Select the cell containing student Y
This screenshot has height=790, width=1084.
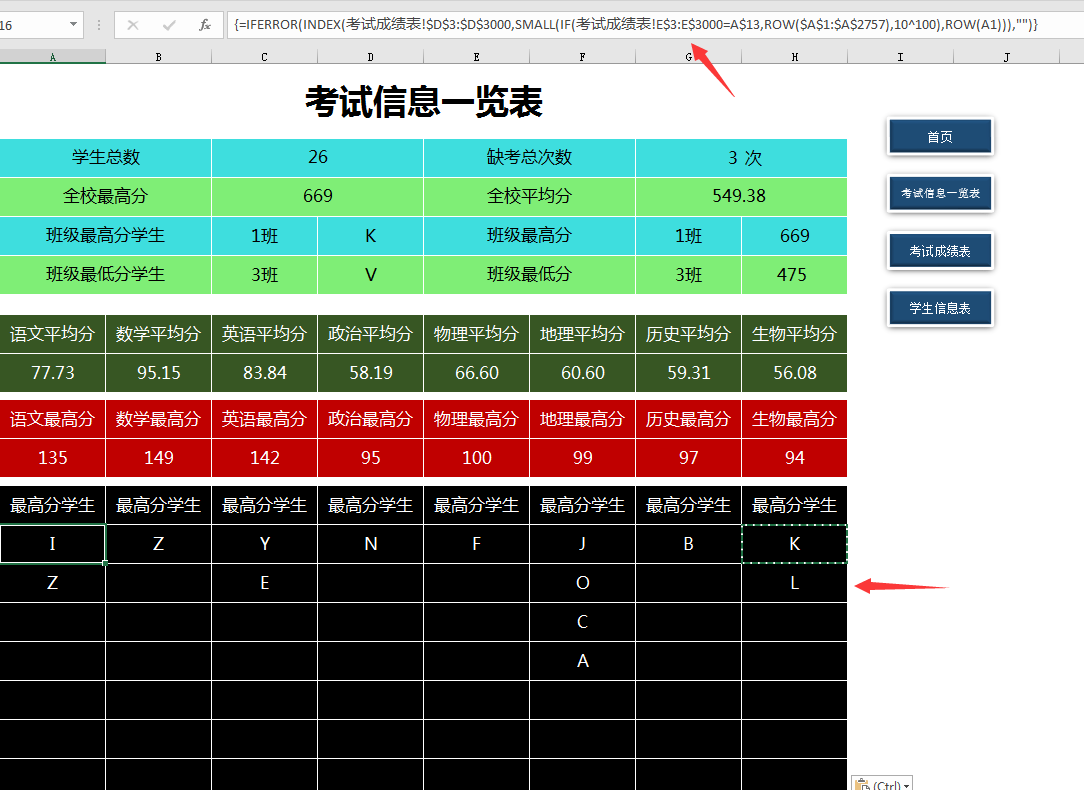[x=265, y=544]
